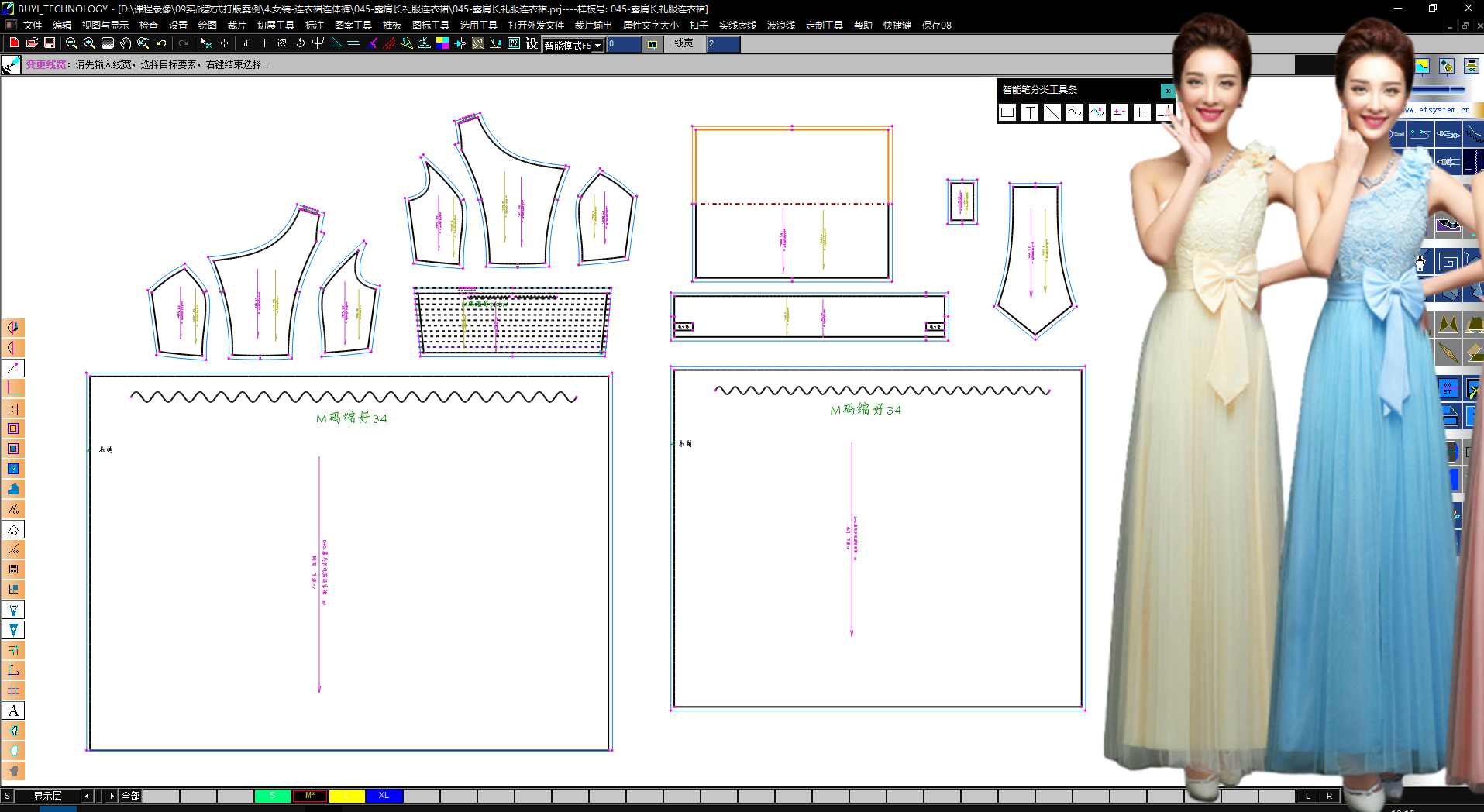
Task: Open the 推板 menu
Action: pos(392,26)
